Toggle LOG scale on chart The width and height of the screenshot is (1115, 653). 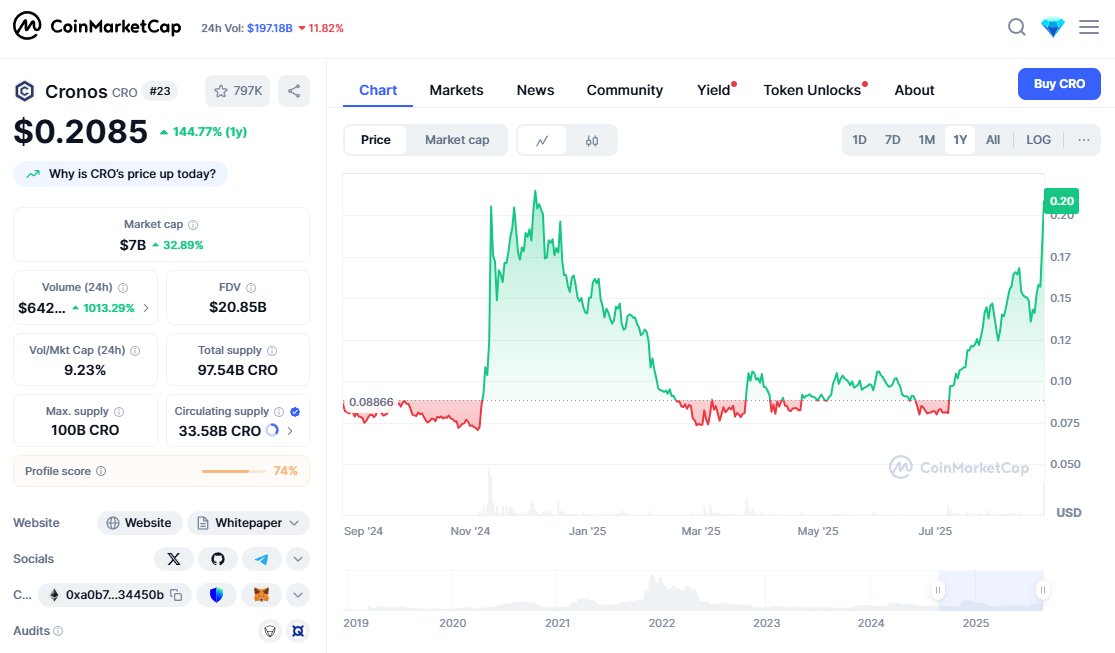tap(1038, 140)
